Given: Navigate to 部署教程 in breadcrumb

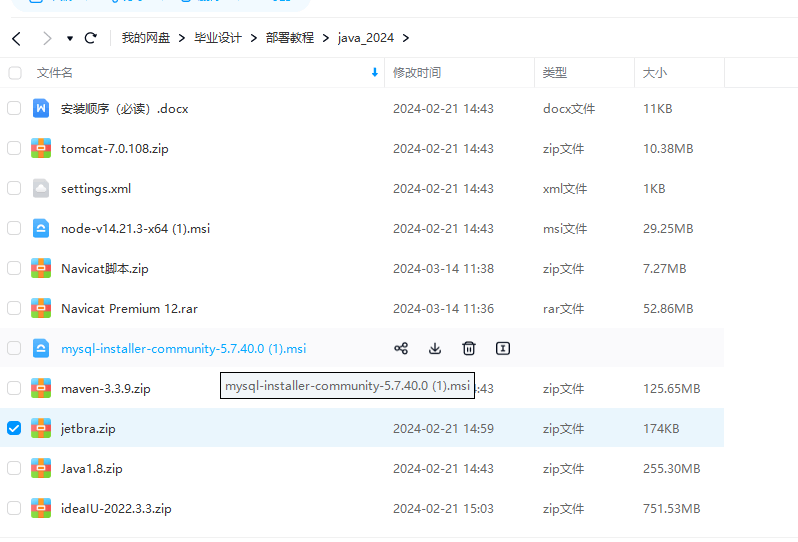Looking at the screenshot, I should click(x=290, y=38).
